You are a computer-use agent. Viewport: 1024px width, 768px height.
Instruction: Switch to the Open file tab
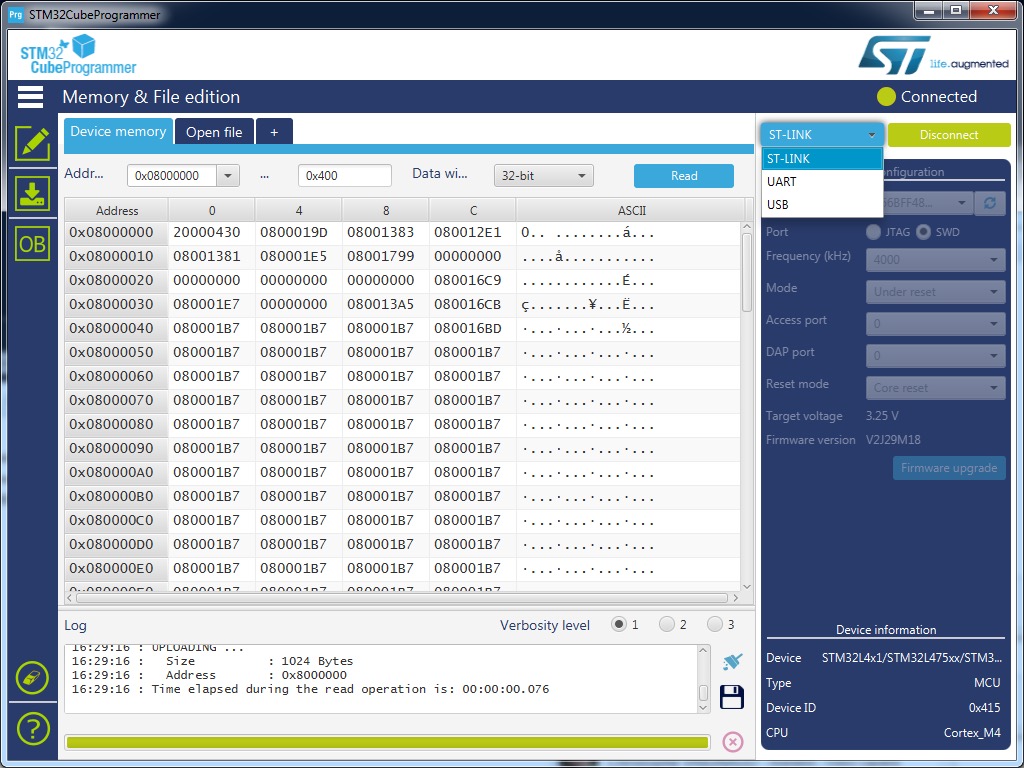pos(214,132)
